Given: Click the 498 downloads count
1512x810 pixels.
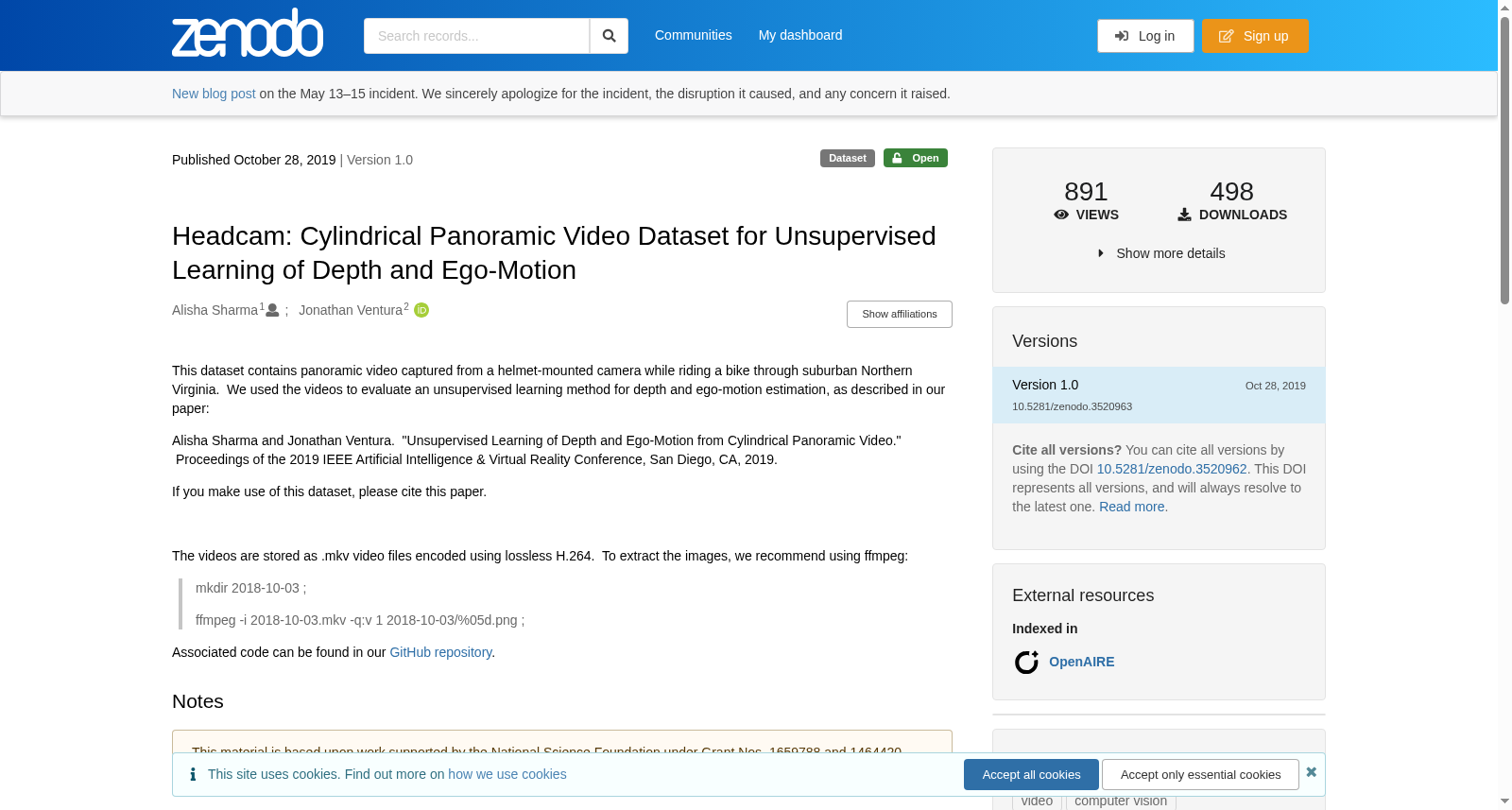Looking at the screenshot, I should pos(1231,192).
